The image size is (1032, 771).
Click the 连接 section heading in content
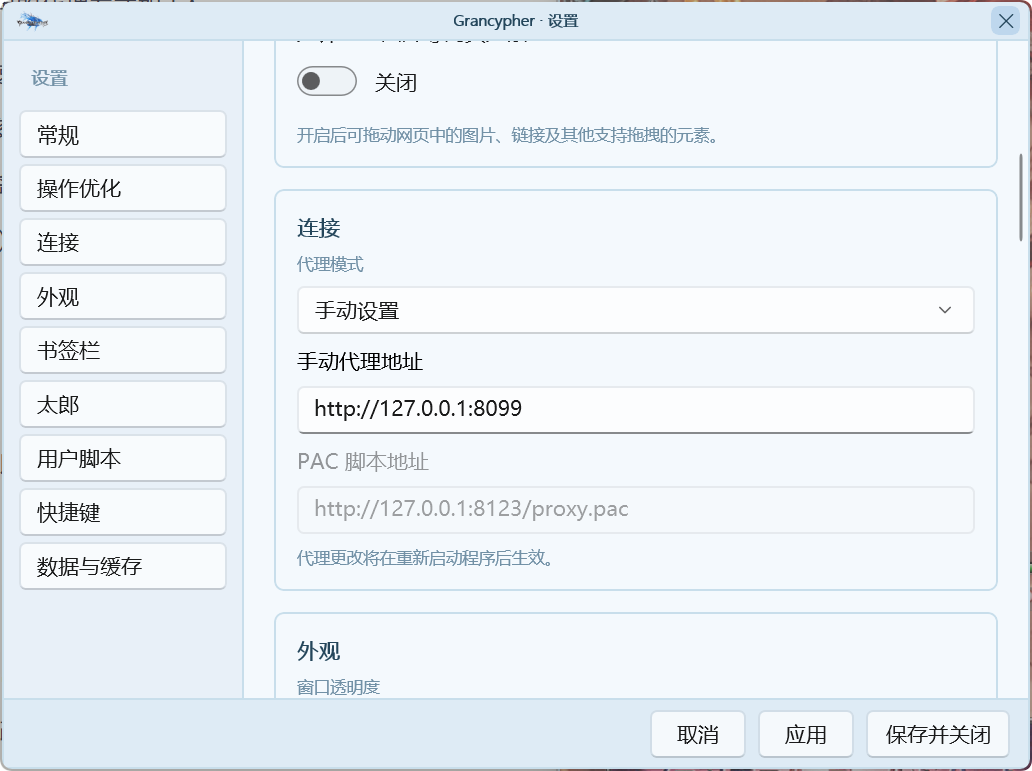[x=319, y=228]
